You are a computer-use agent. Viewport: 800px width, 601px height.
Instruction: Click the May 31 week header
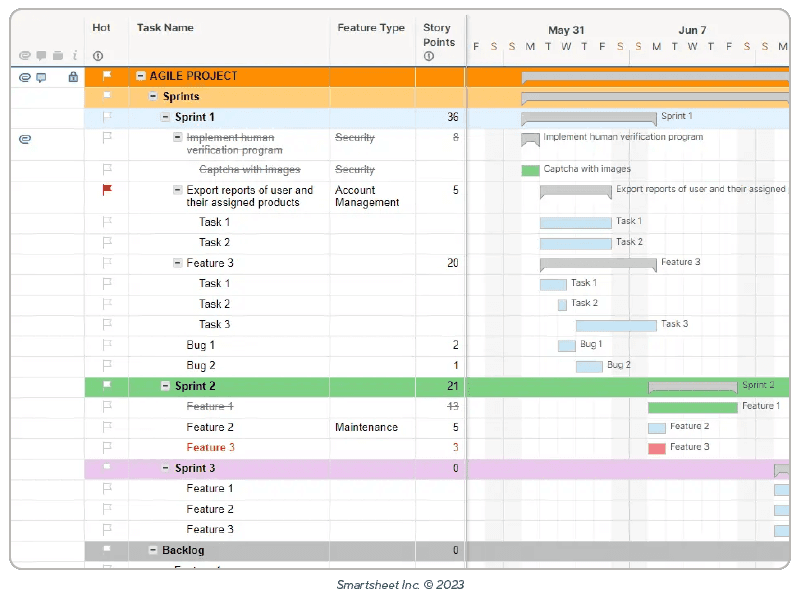click(566, 30)
